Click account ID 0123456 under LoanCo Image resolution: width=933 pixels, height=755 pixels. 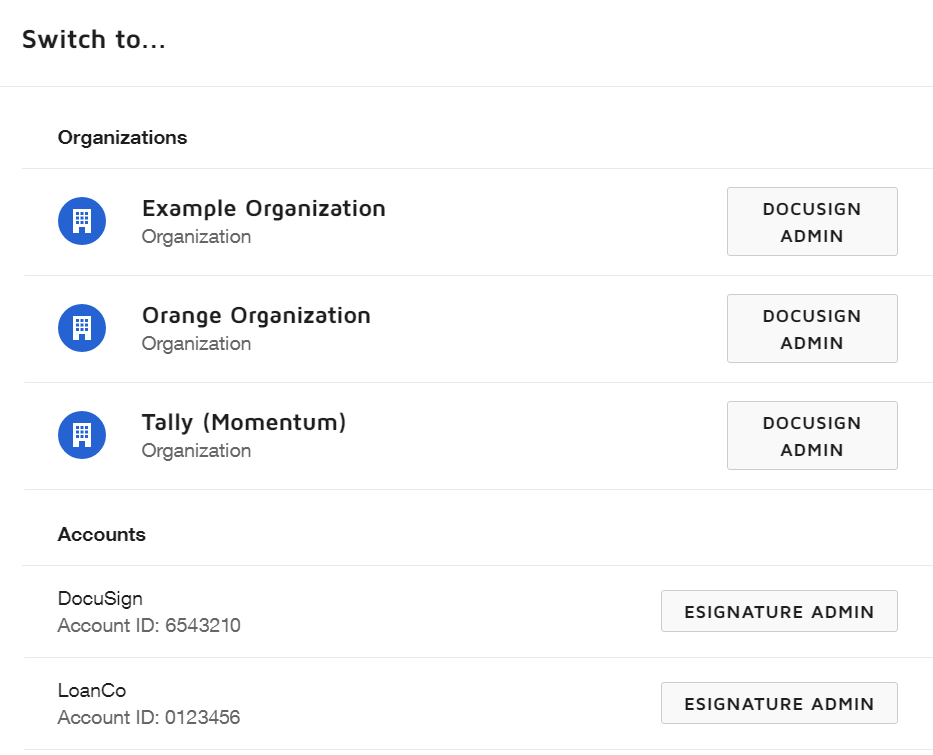coord(148,717)
